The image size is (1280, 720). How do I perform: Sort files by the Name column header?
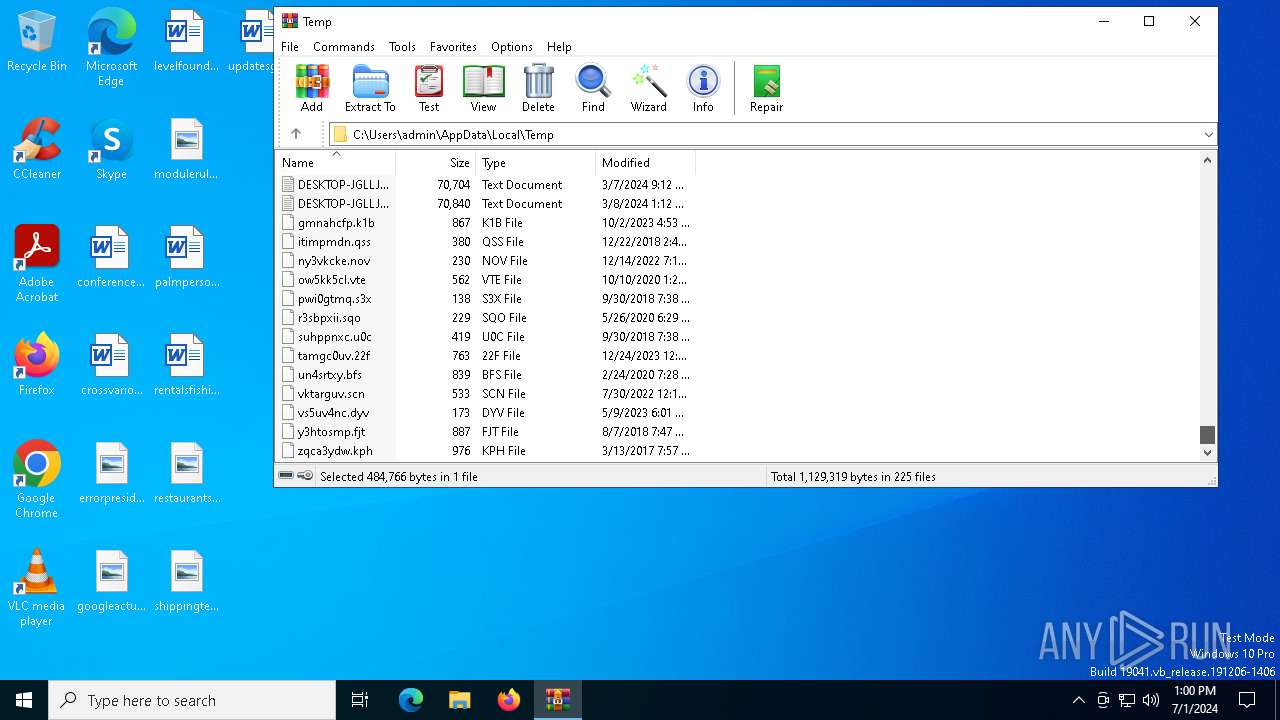[336, 162]
